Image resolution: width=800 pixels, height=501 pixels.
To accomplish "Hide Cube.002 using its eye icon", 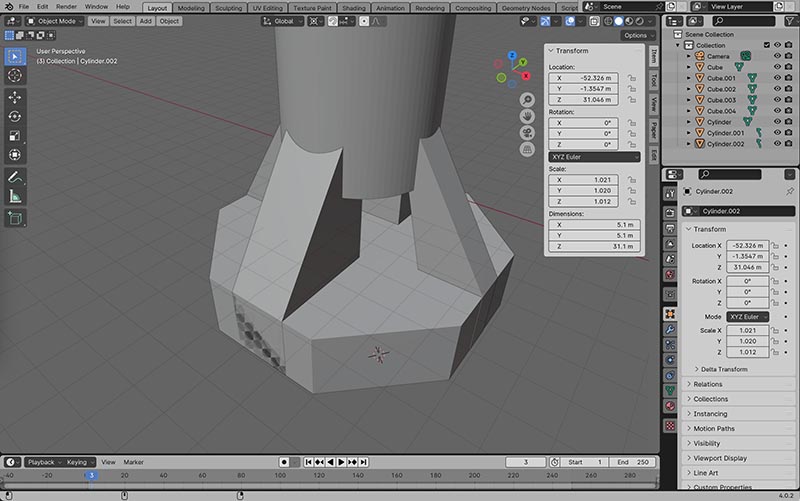I will click(777, 89).
